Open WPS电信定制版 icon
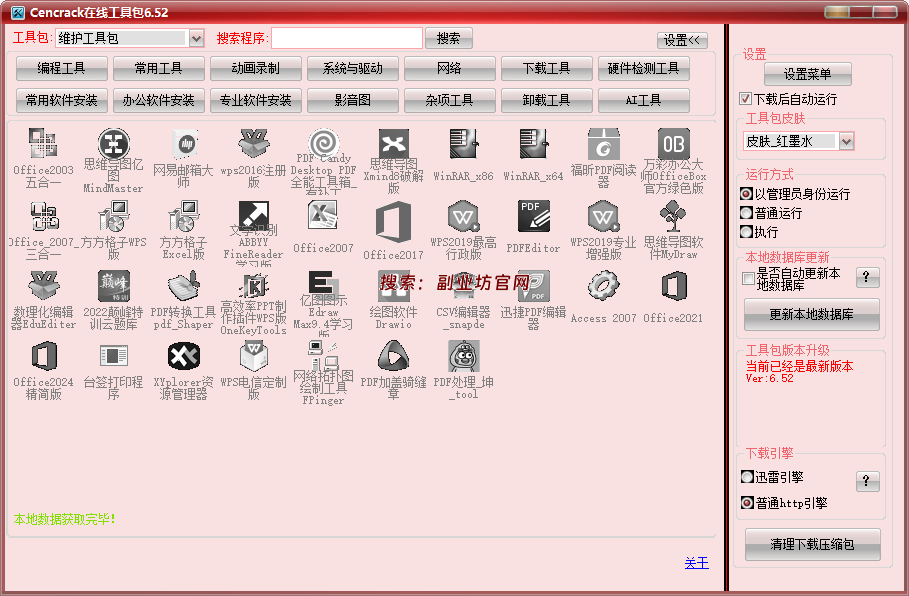Screen dimensions: 909x596 coord(254,356)
